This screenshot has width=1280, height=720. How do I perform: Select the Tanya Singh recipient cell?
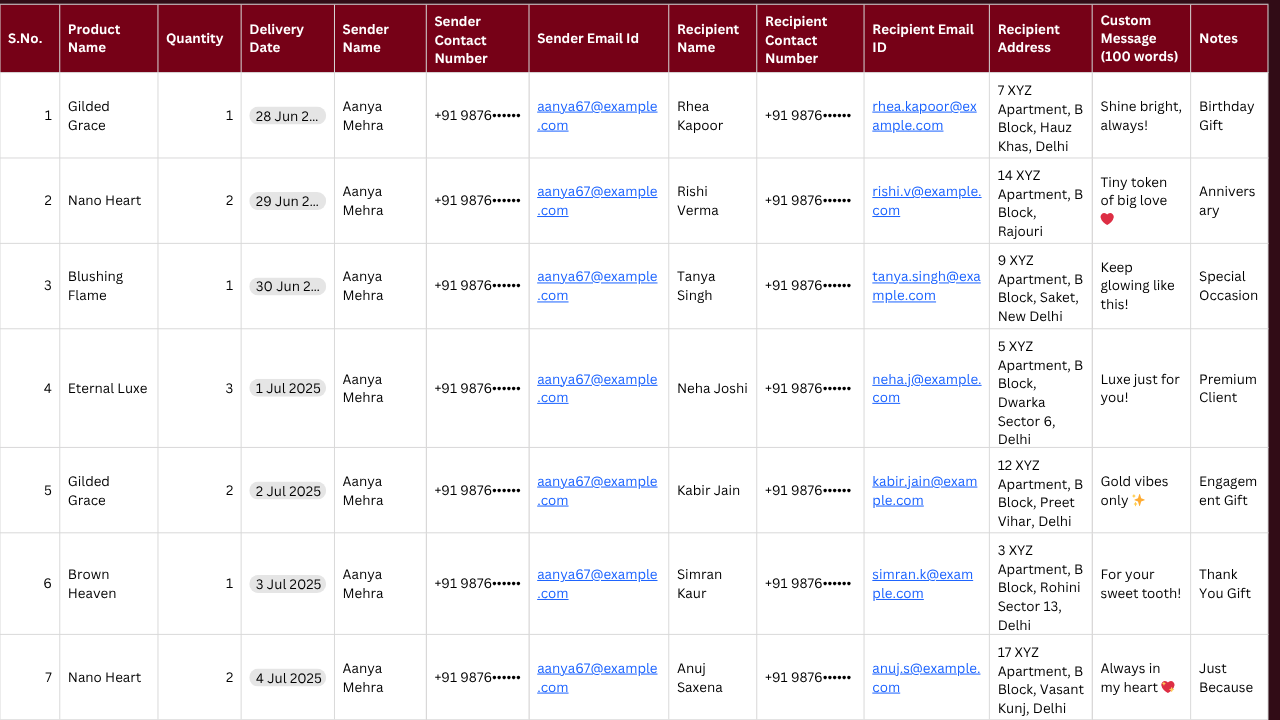click(712, 285)
